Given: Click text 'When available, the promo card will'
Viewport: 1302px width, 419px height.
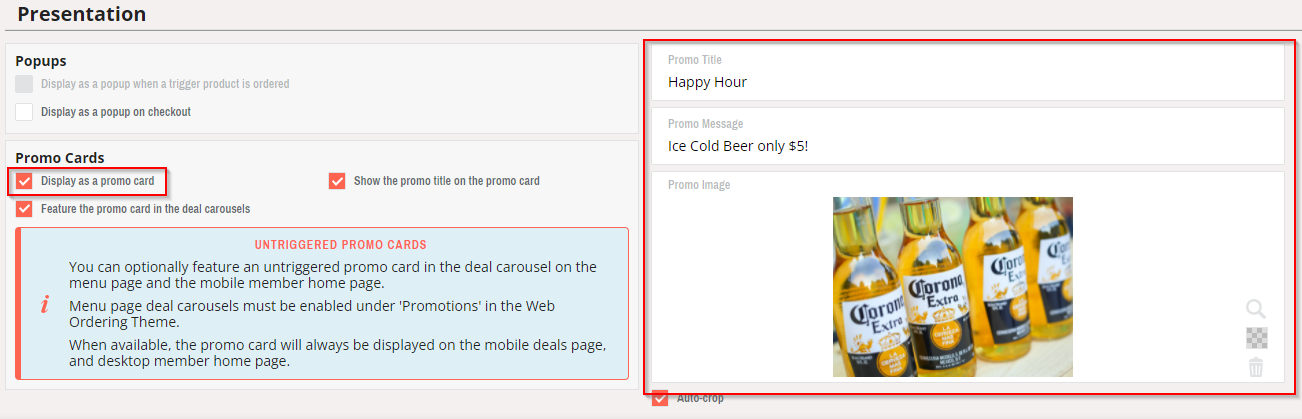Looking at the screenshot, I should click(x=337, y=353).
